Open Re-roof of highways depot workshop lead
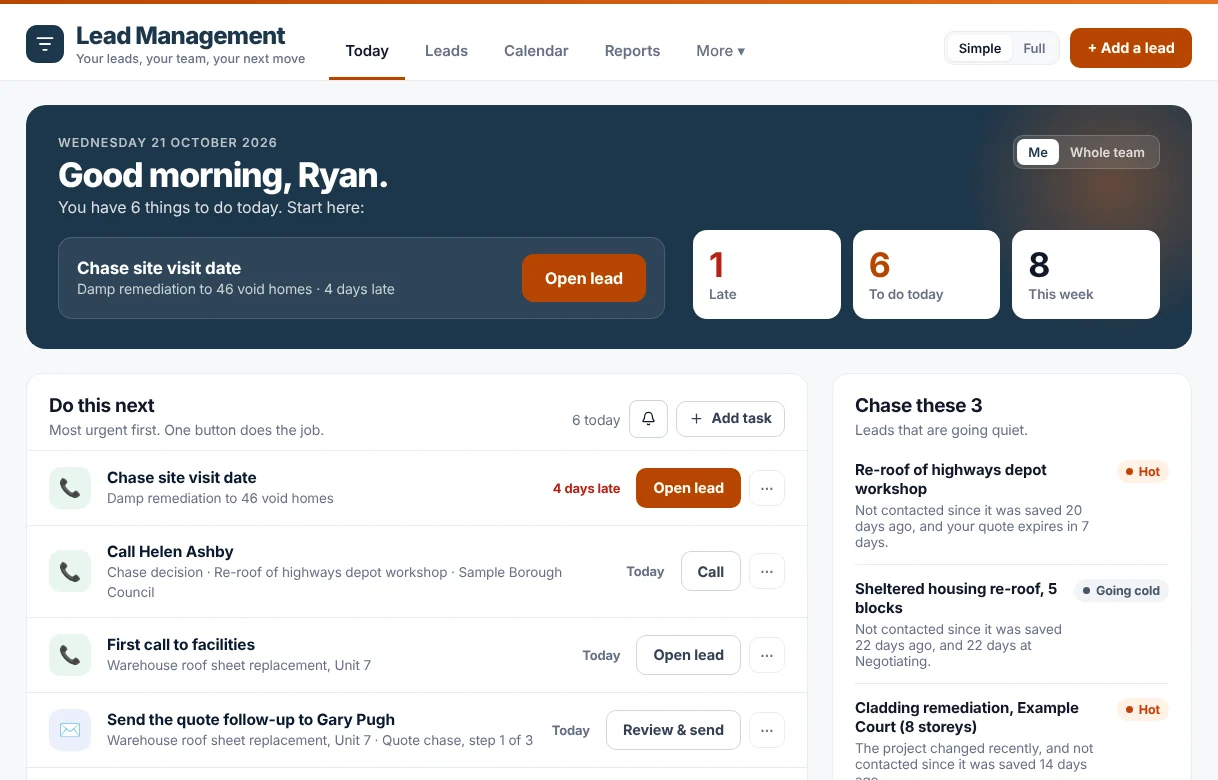1218x780 pixels. pos(951,479)
